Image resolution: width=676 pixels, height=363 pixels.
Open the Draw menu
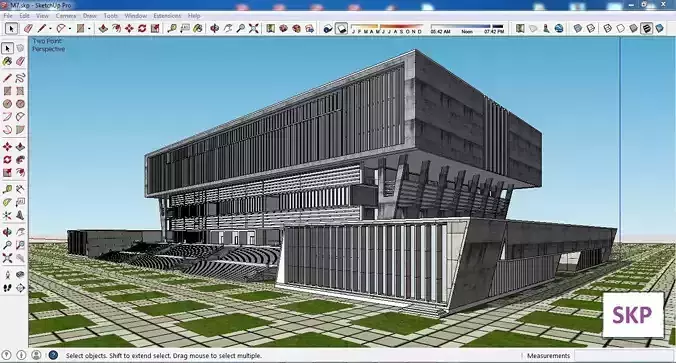click(89, 16)
